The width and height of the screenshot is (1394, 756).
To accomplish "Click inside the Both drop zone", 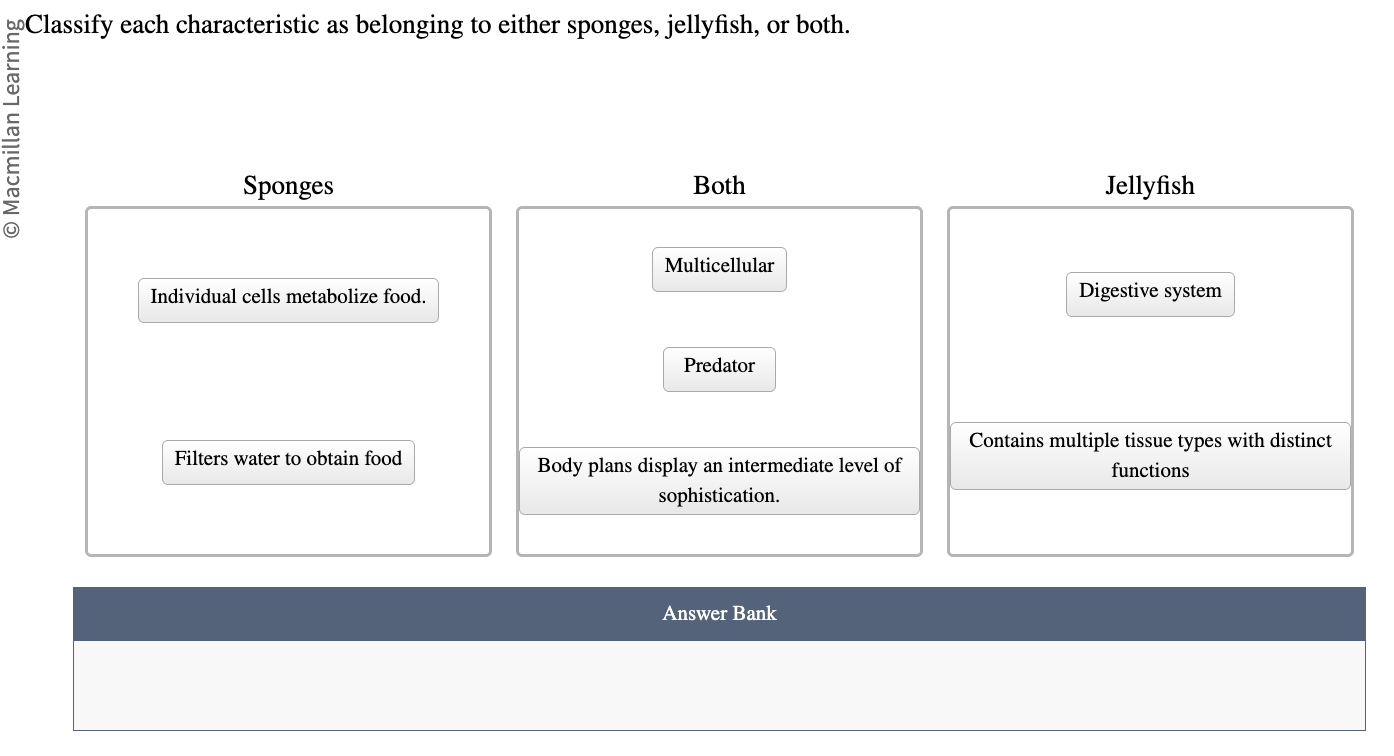I will pos(719,320).
